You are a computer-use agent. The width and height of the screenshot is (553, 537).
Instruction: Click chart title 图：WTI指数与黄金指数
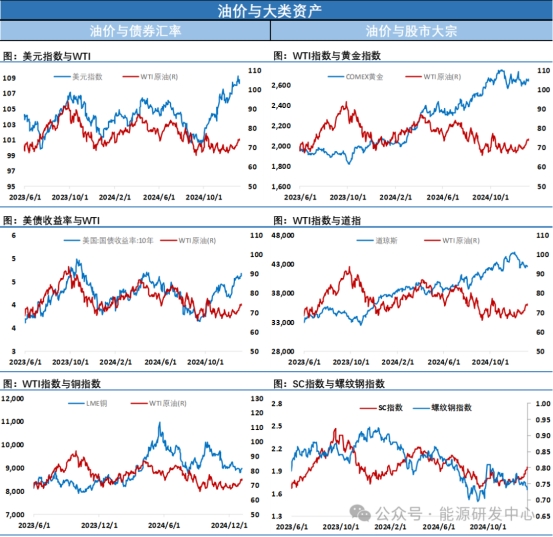tap(327, 56)
